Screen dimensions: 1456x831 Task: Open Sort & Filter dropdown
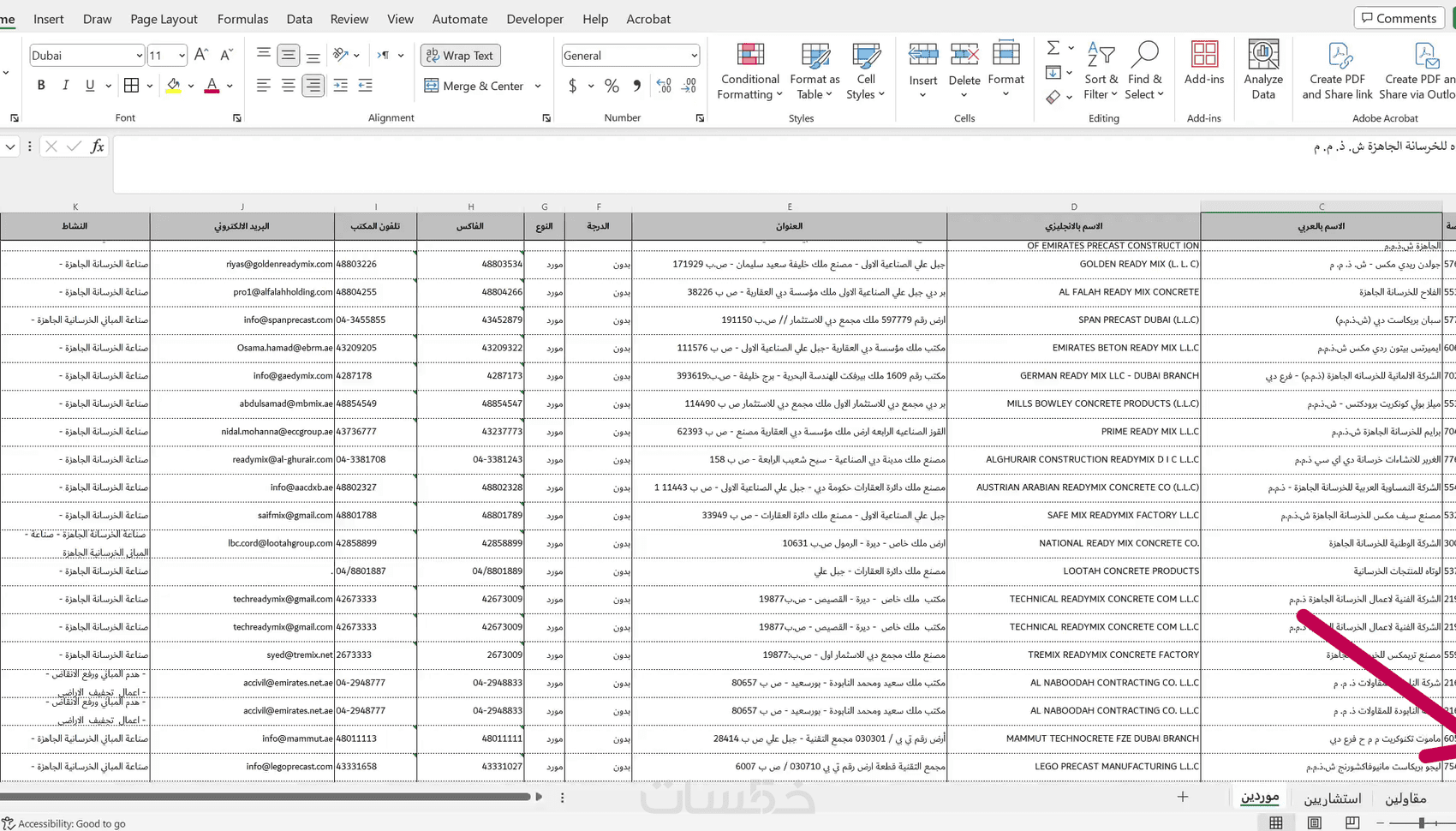point(1101,70)
